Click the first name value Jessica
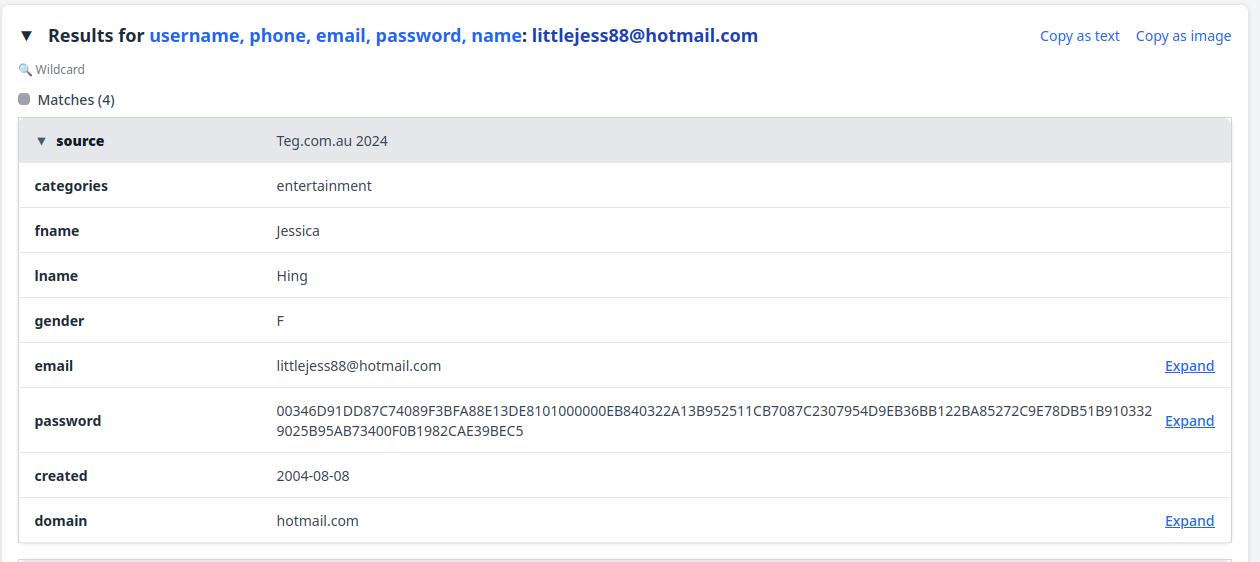 click(x=298, y=231)
